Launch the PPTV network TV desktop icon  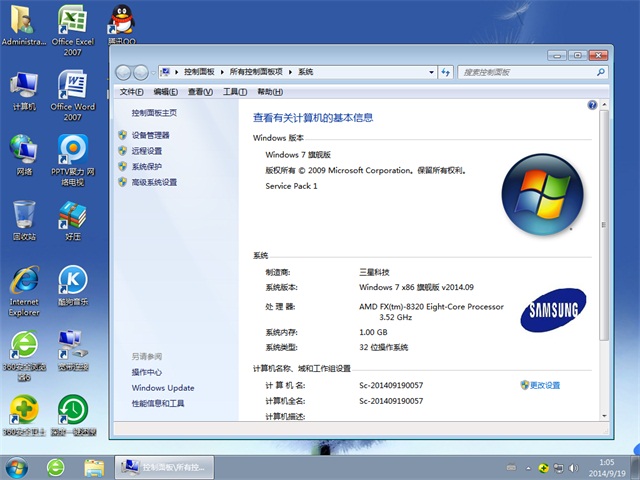tap(72, 152)
